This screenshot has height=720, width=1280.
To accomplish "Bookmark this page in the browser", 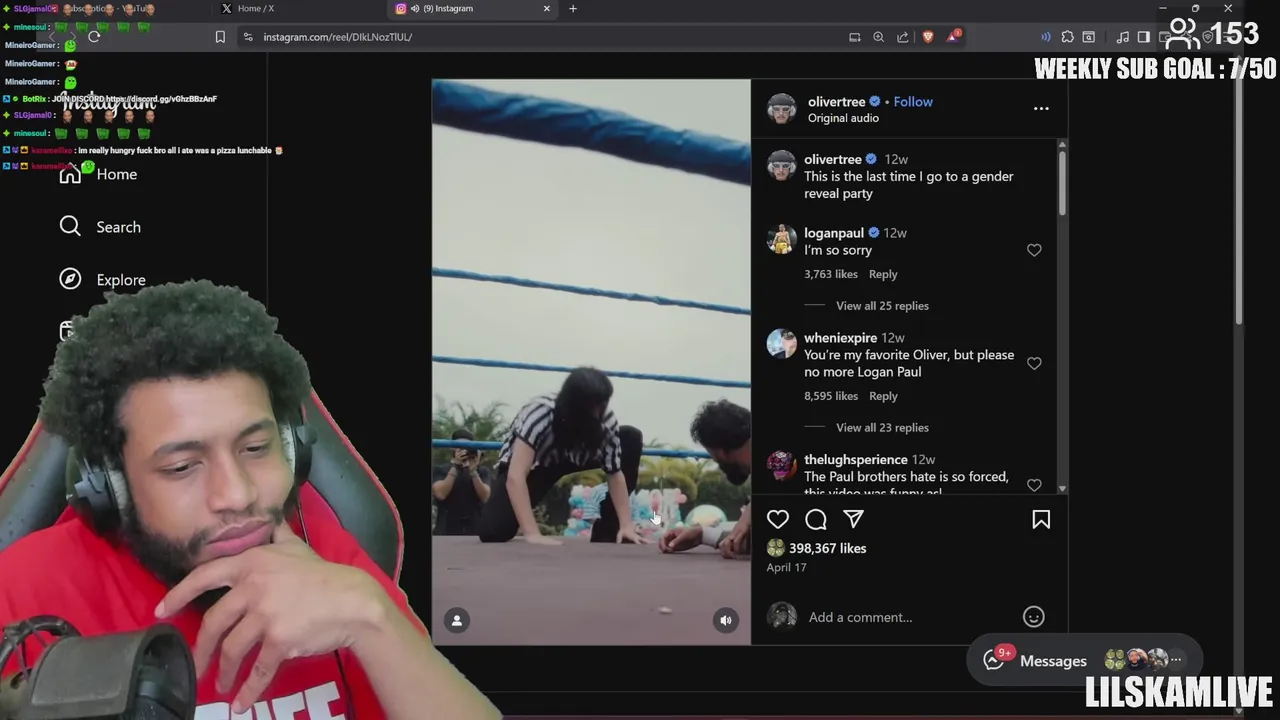I will [220, 37].
